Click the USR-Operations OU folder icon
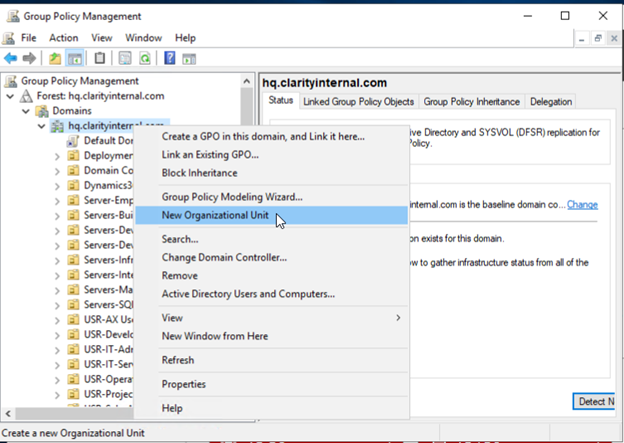Image resolution: width=624 pixels, height=443 pixels. coord(73,379)
